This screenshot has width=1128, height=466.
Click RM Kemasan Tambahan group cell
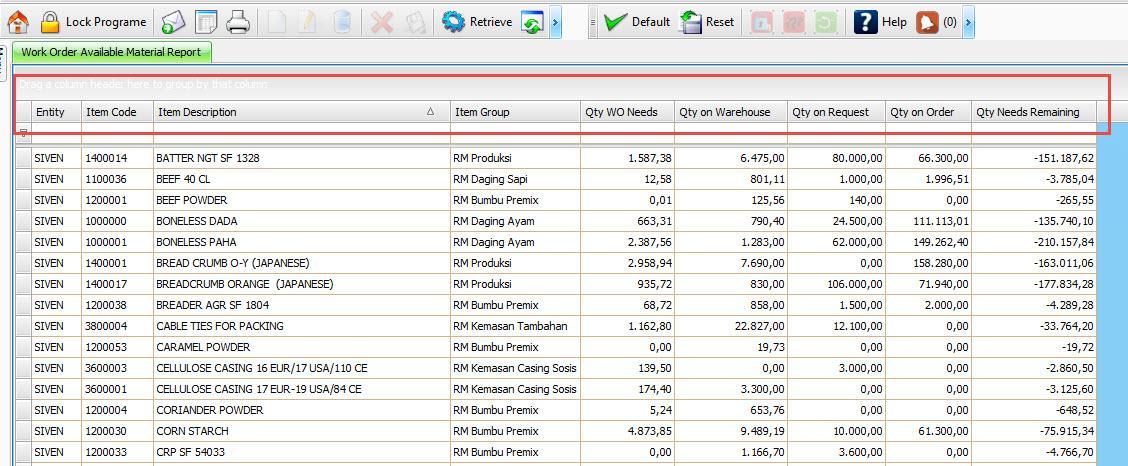[x=515, y=326]
